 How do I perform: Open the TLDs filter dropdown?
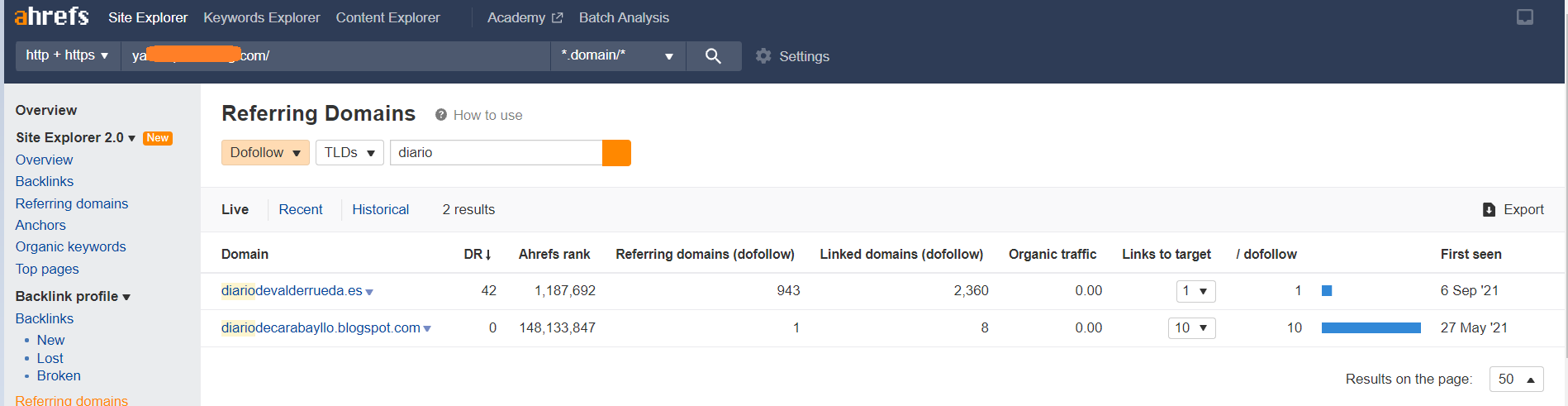click(x=349, y=153)
